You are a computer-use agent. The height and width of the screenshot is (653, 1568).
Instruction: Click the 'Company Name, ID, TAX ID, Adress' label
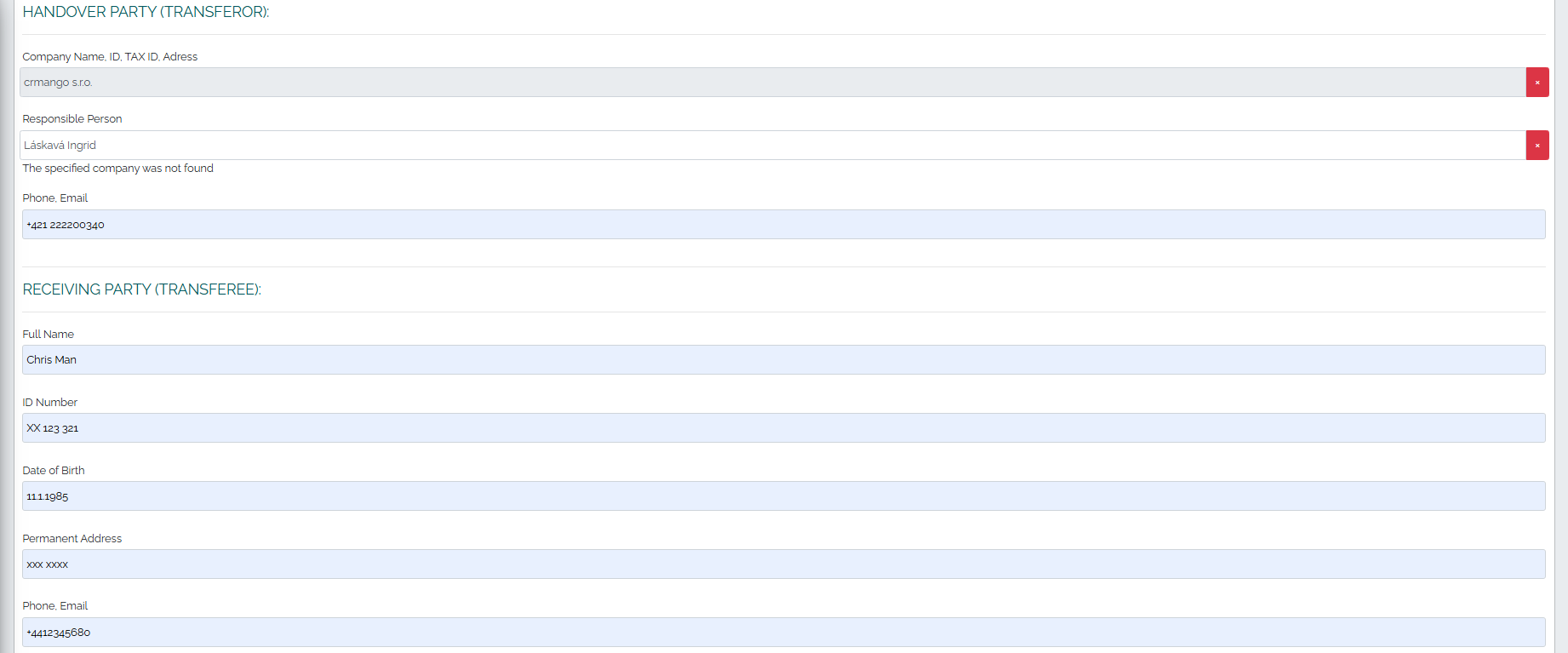110,57
